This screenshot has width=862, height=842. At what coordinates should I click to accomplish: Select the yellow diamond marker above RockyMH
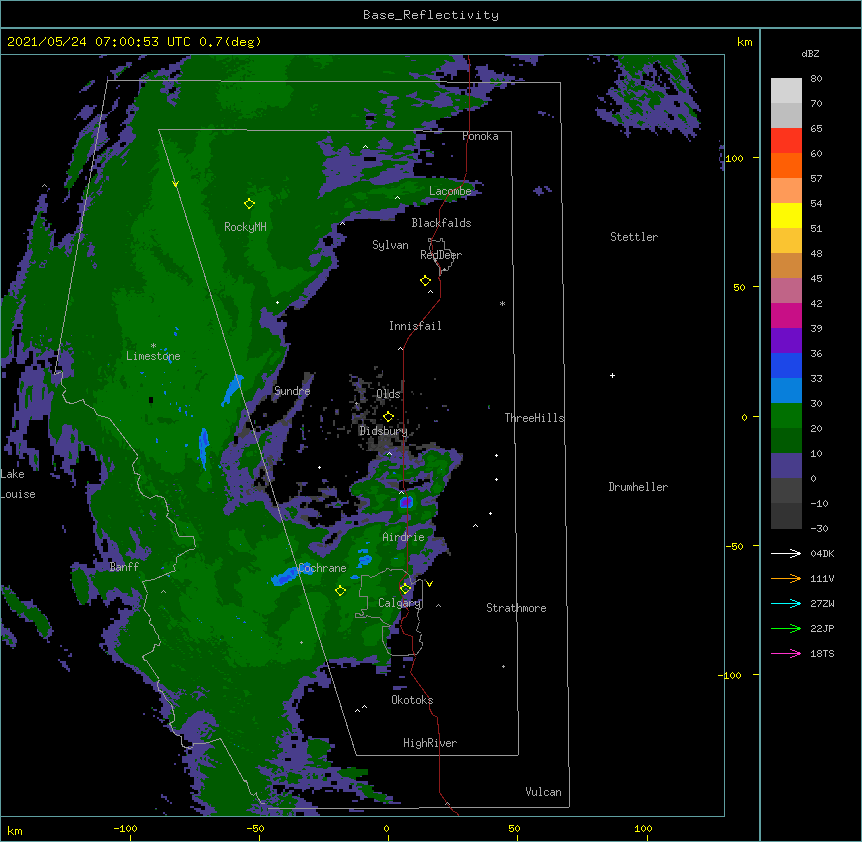[249, 204]
